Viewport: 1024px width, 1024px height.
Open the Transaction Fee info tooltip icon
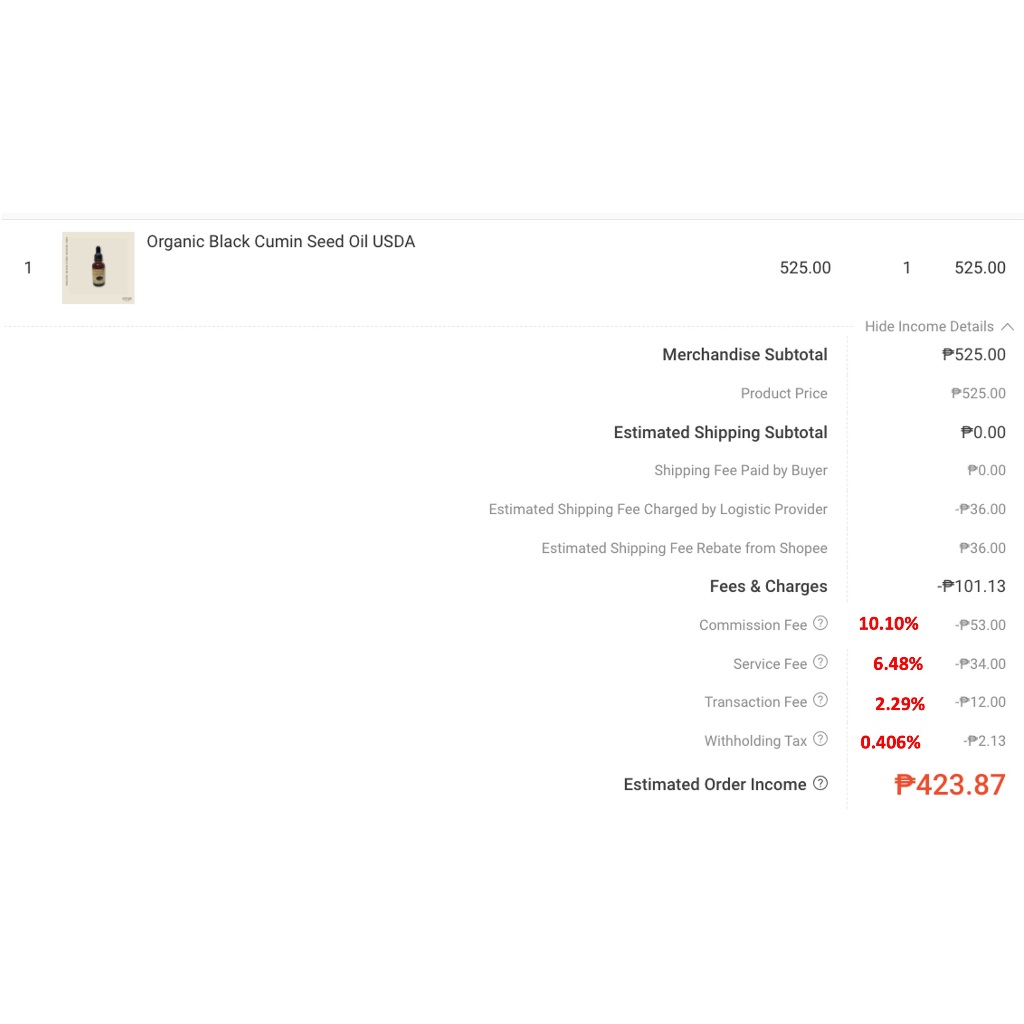[820, 700]
